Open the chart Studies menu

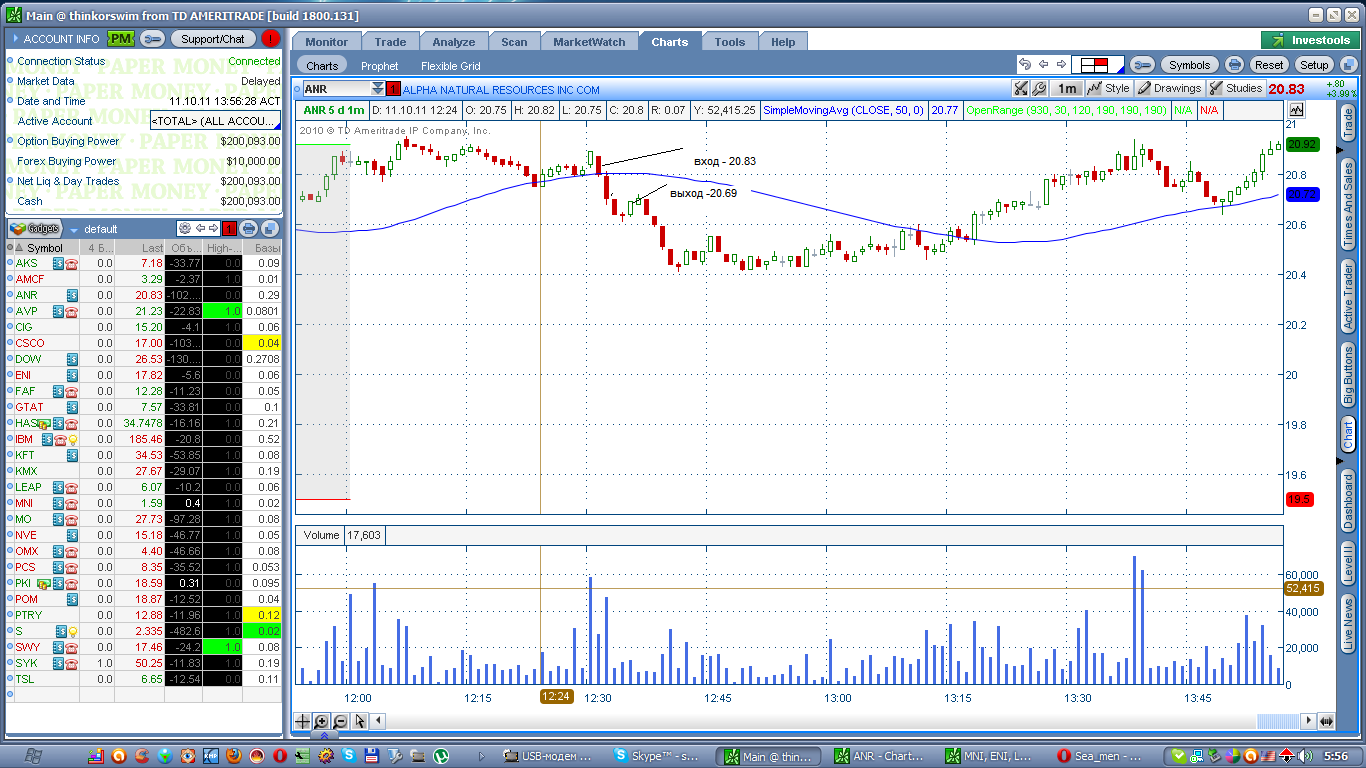(x=1236, y=88)
